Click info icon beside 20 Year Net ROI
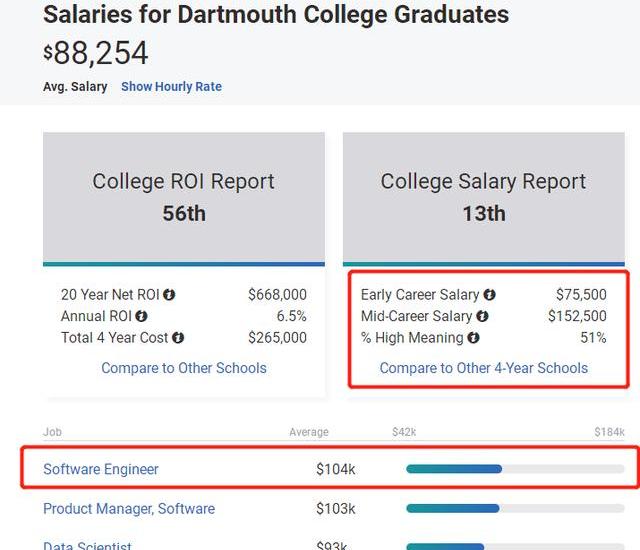The height and width of the screenshot is (550, 640). pyautogui.click(x=169, y=295)
